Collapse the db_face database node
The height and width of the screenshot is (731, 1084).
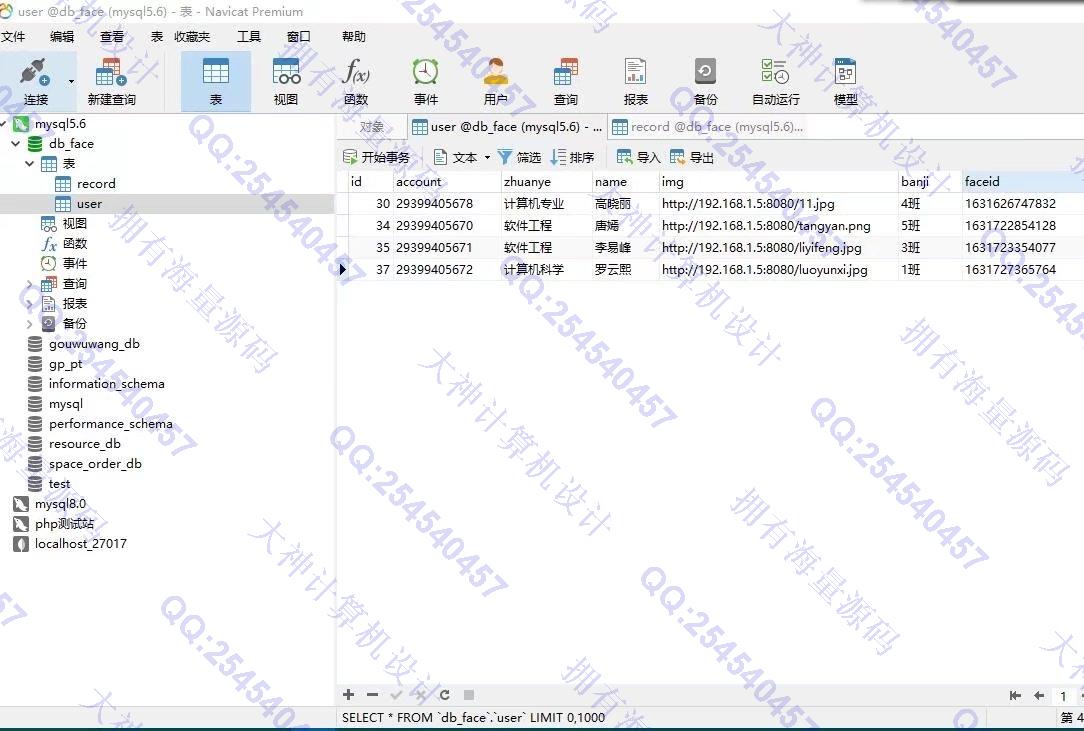point(15,144)
